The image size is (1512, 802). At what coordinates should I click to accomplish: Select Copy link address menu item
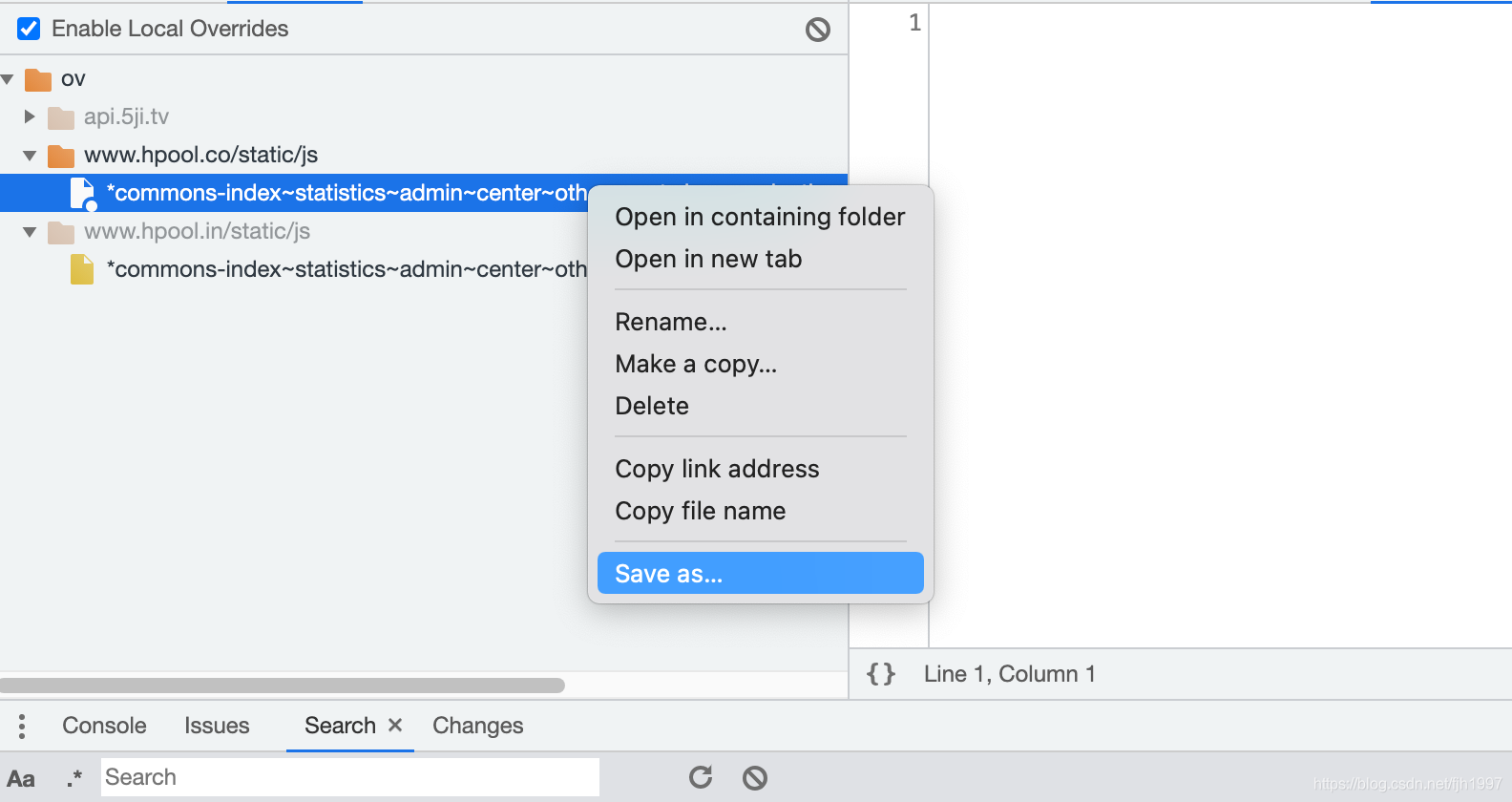(x=717, y=469)
